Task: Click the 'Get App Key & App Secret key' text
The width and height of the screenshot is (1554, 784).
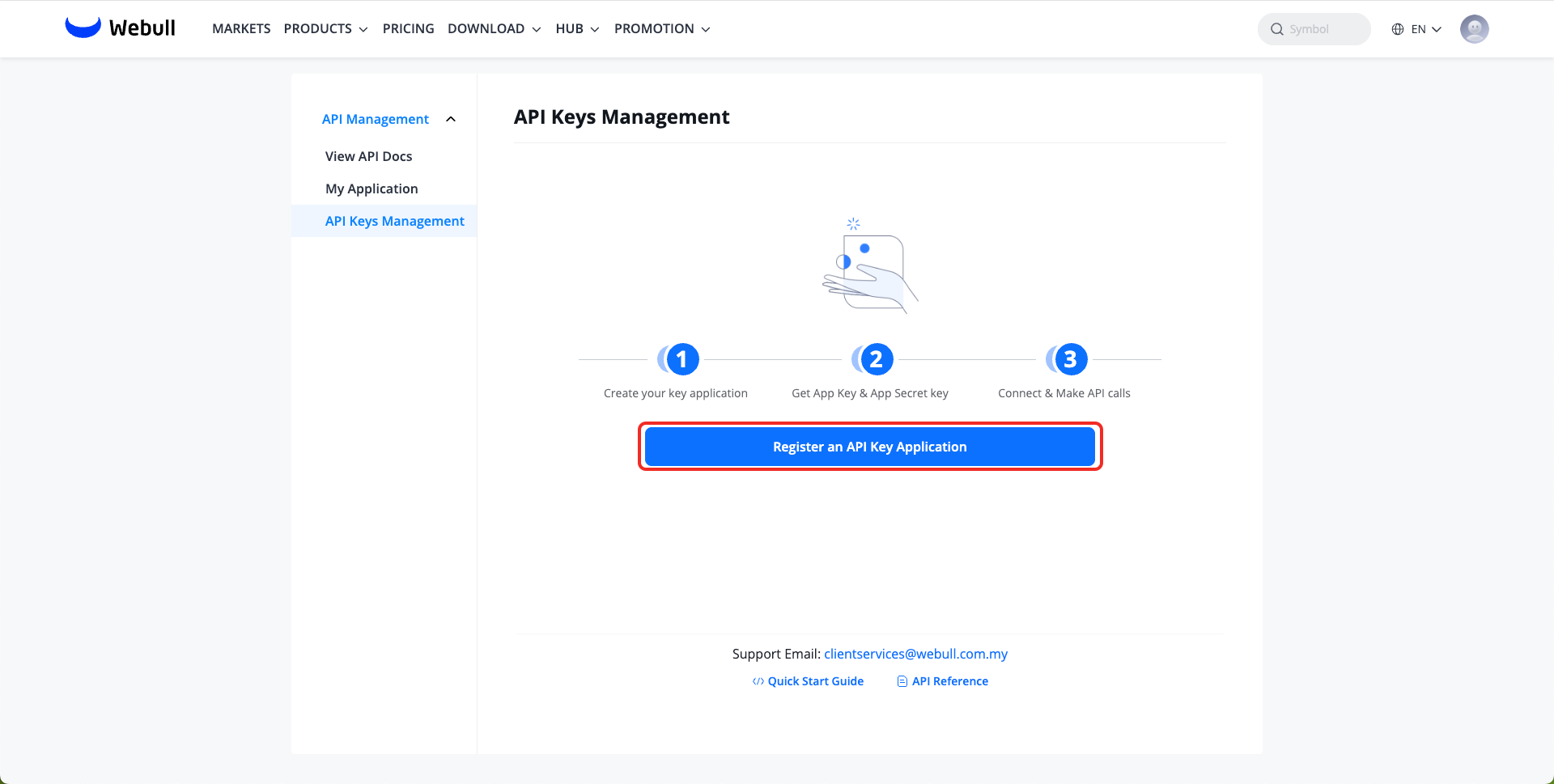Action: pos(870,393)
